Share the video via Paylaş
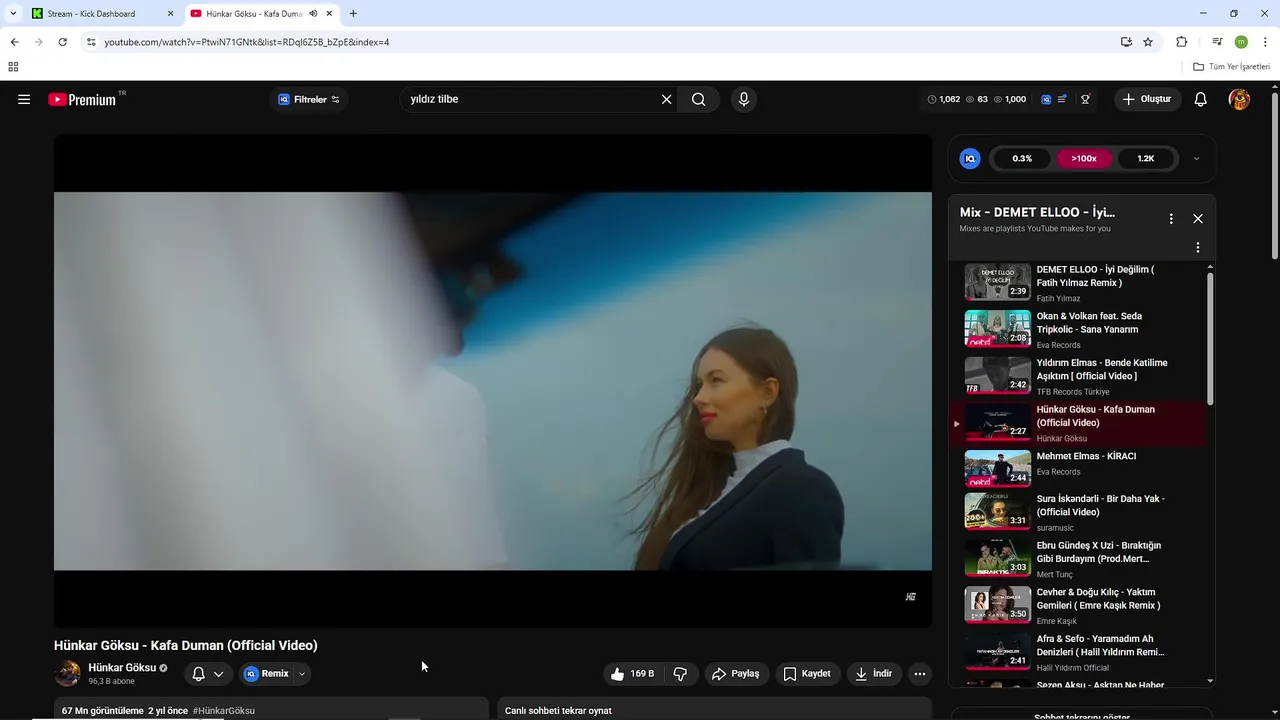Image resolution: width=1280 pixels, height=720 pixels. pos(736,674)
